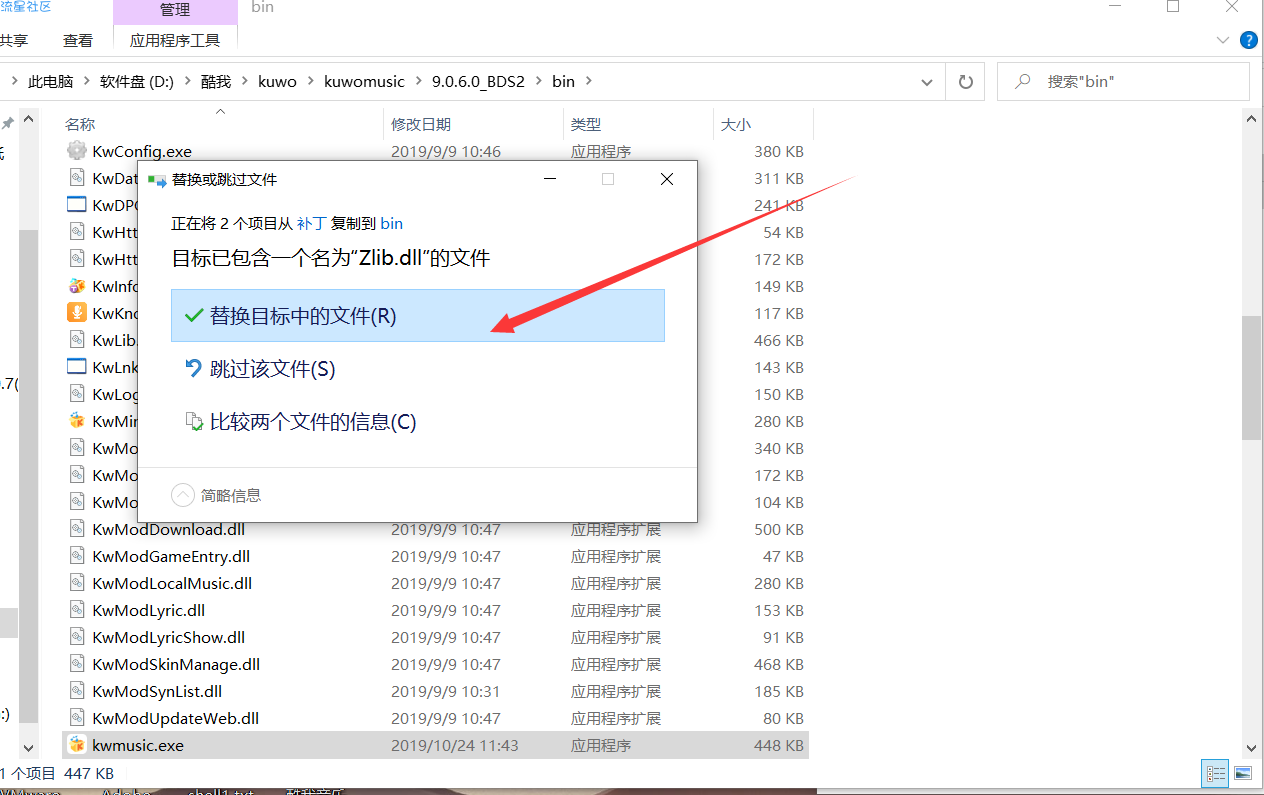Open Explorer help with the question mark icon
1264x795 pixels.
click(1249, 41)
